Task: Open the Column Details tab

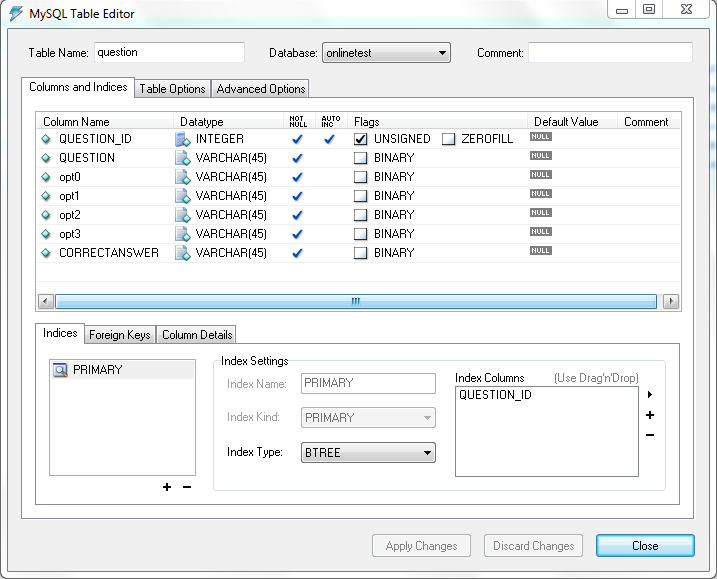Action: [197, 335]
